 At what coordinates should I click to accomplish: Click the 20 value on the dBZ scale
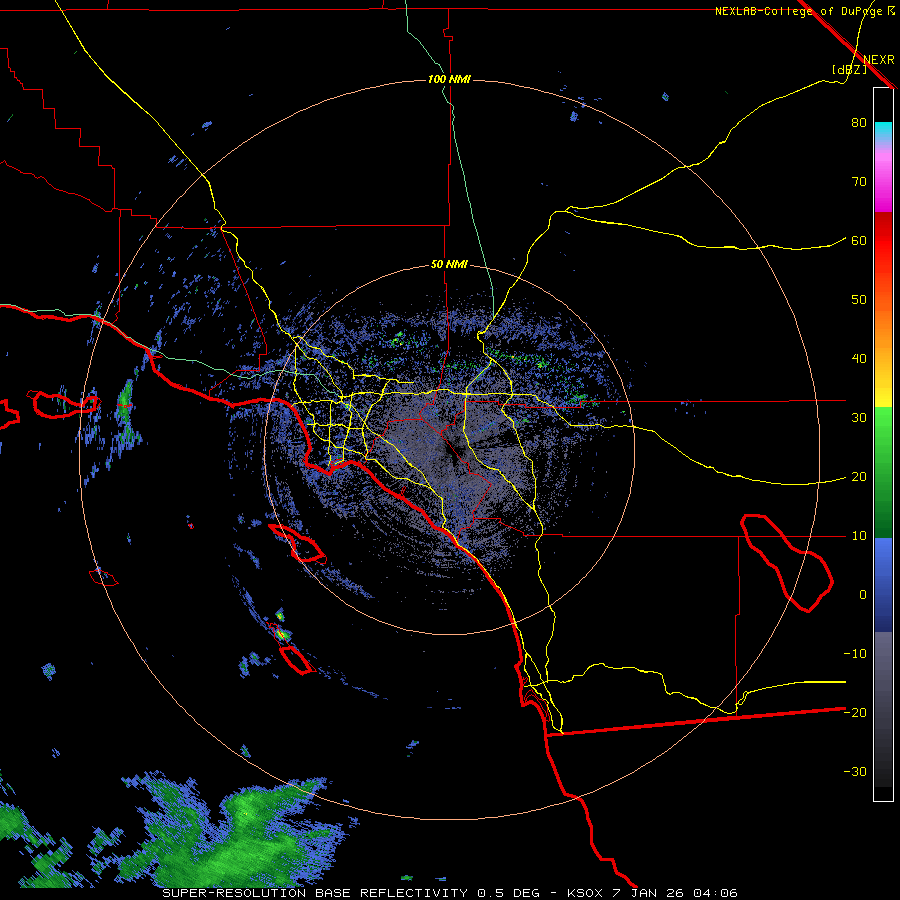coord(859,476)
